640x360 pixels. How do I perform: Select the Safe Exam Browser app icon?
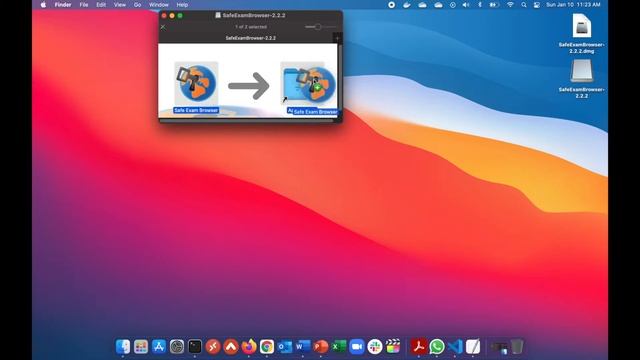pyautogui.click(x=196, y=83)
